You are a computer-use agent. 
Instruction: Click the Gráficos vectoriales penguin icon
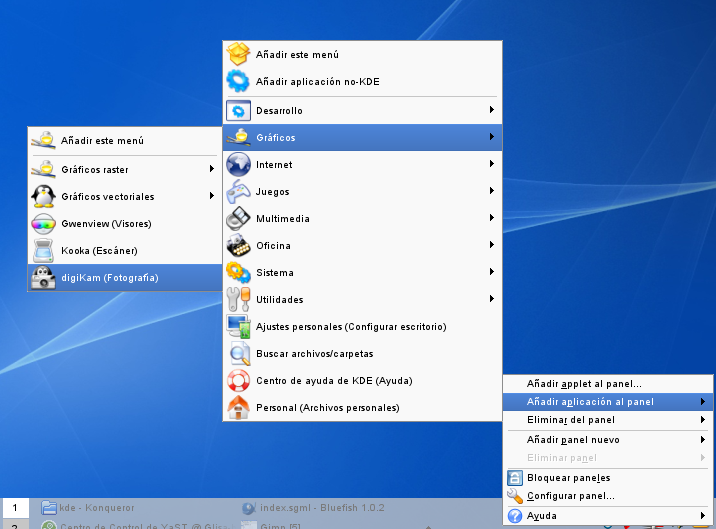coord(43,197)
